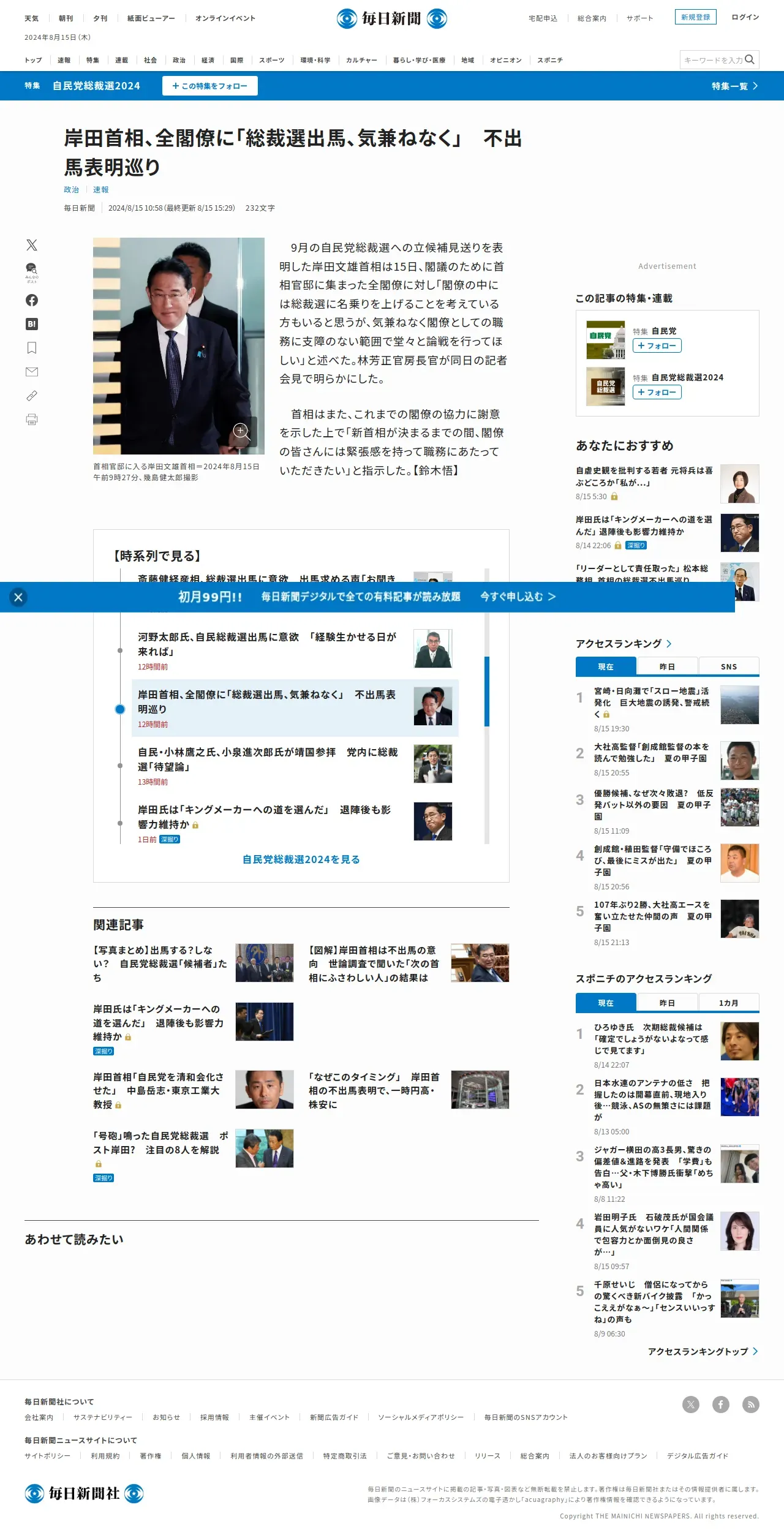Bookmark this article with bookmark icon

point(32,348)
